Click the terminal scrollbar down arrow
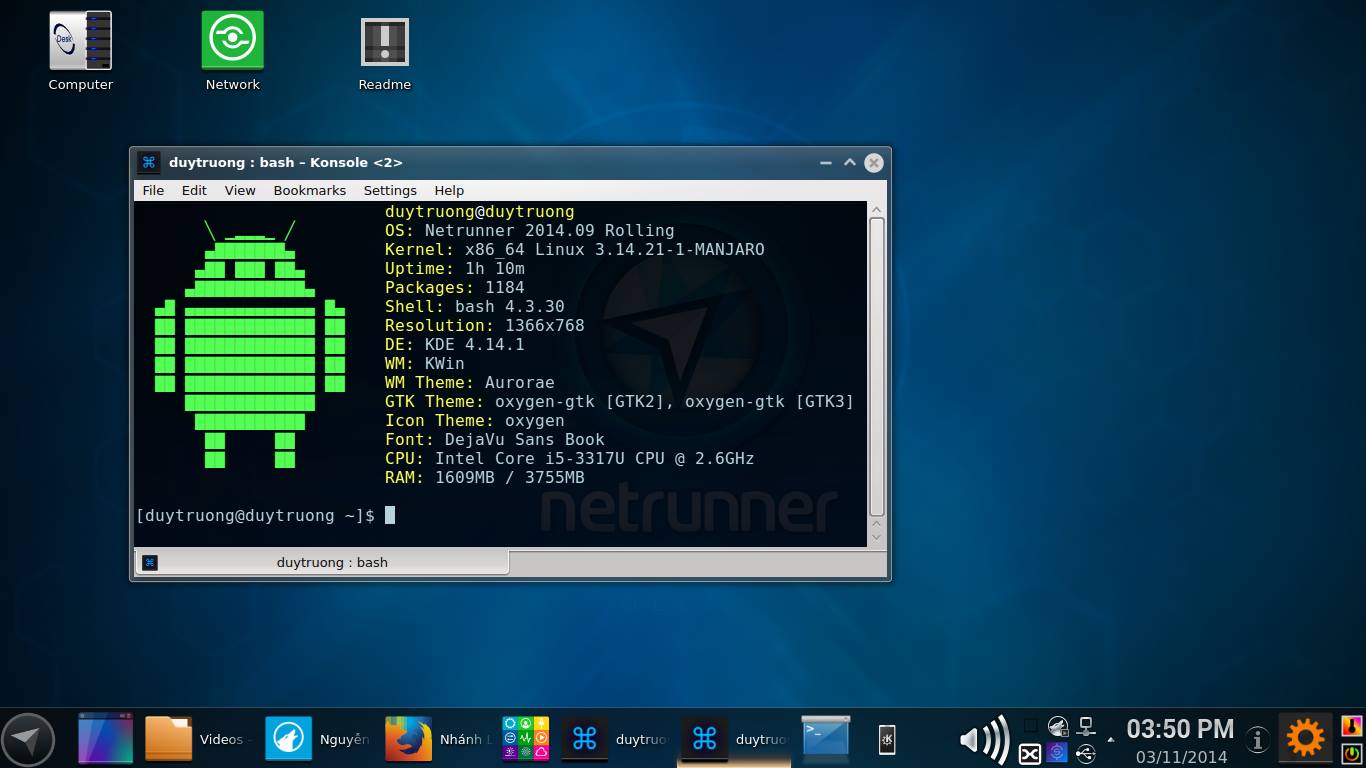The height and width of the screenshot is (768, 1366). [x=877, y=538]
